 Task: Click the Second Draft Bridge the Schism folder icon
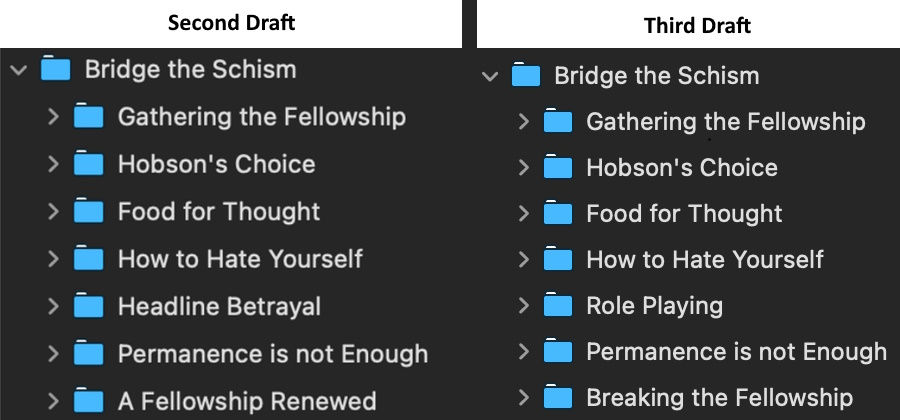click(x=56, y=69)
